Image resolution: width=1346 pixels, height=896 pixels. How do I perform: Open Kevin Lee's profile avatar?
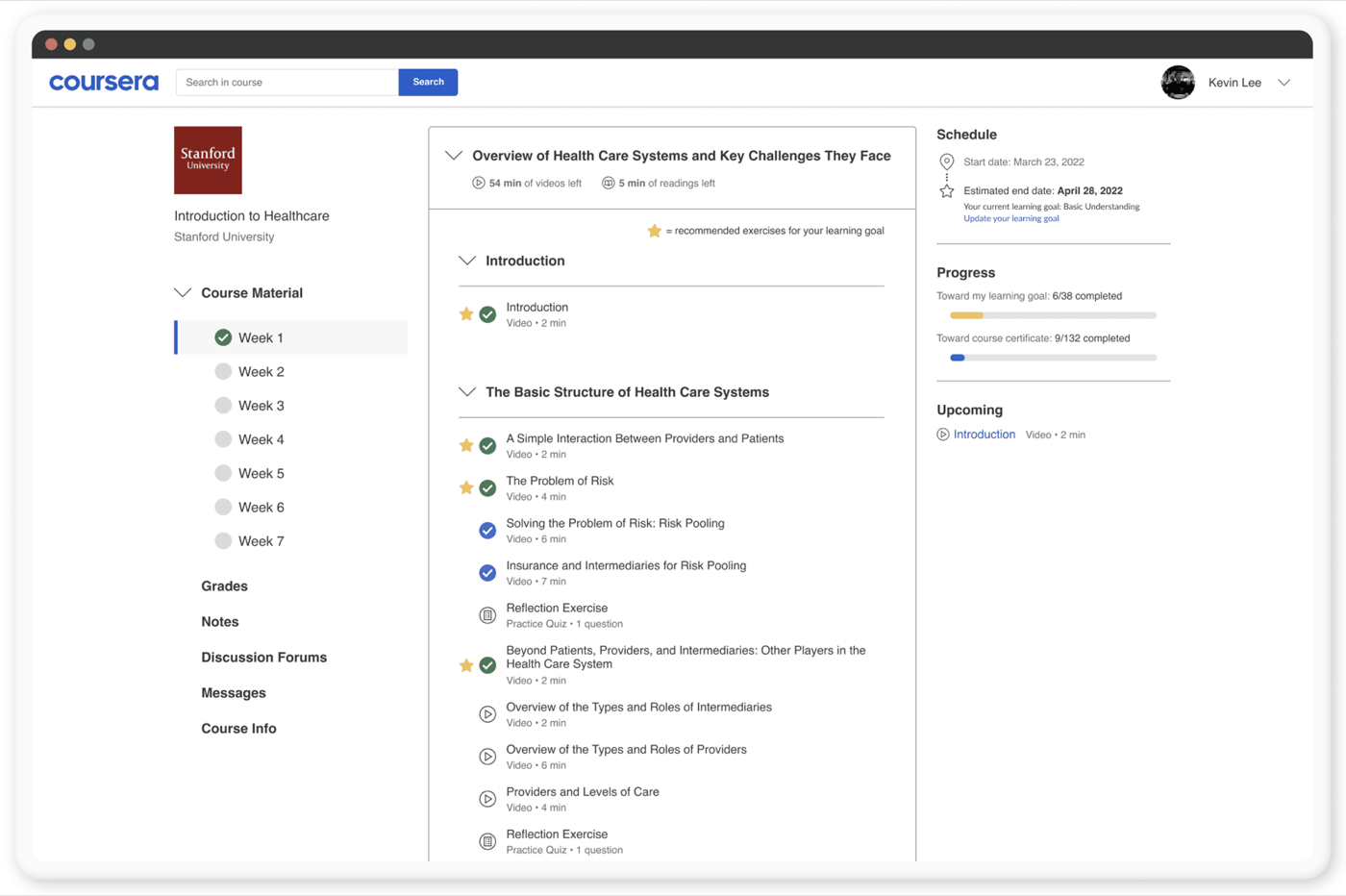pyautogui.click(x=1178, y=83)
